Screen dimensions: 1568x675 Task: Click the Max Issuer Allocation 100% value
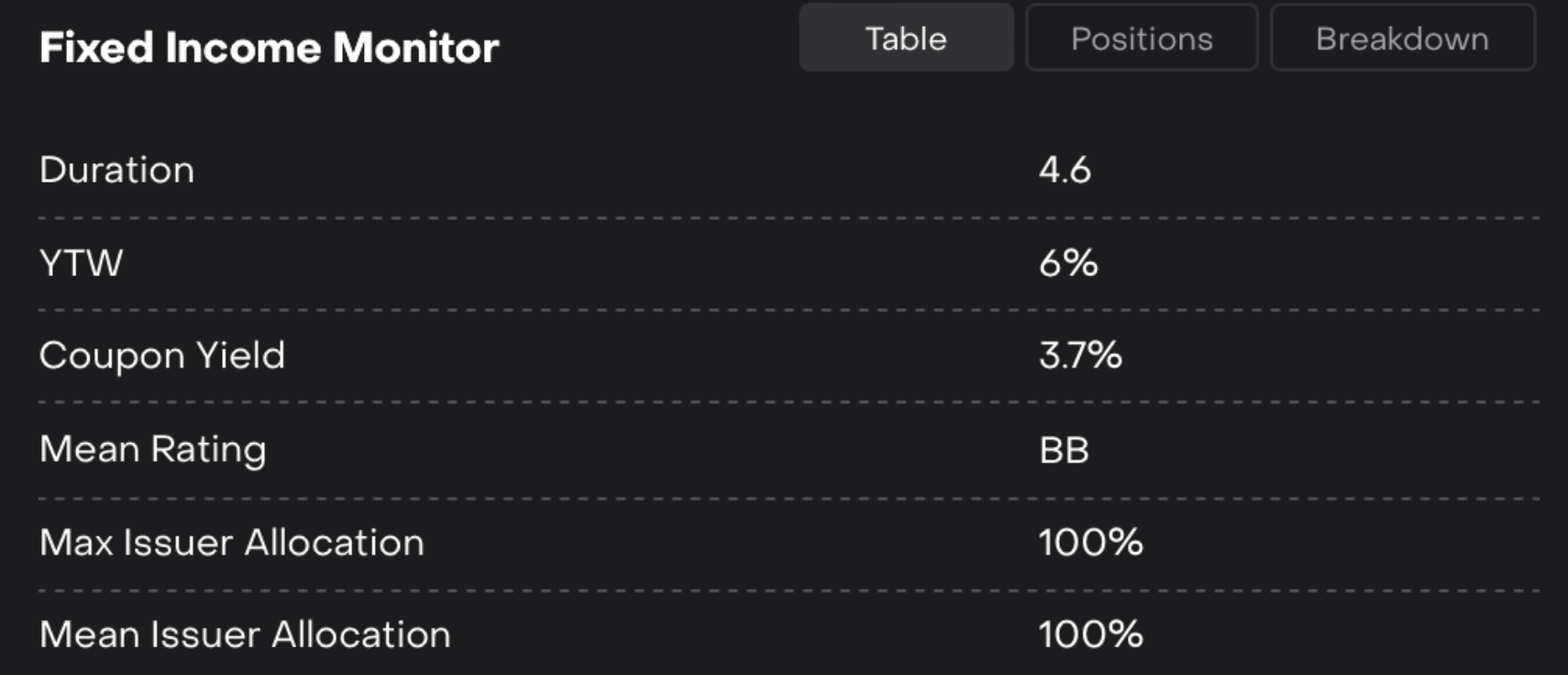(1090, 543)
